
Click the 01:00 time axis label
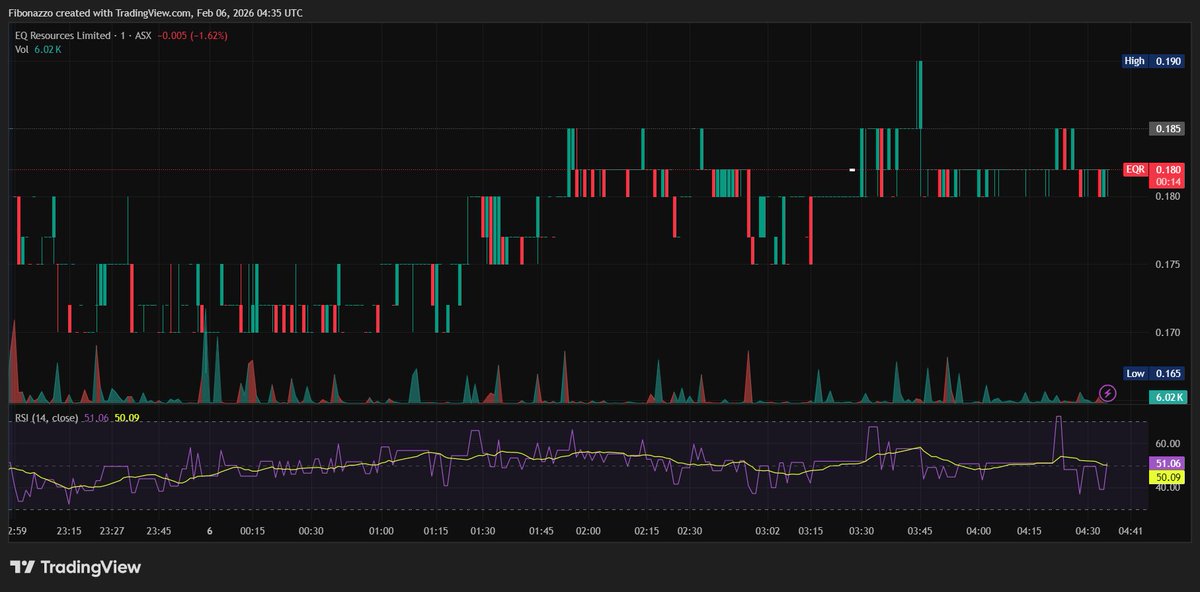(x=381, y=531)
